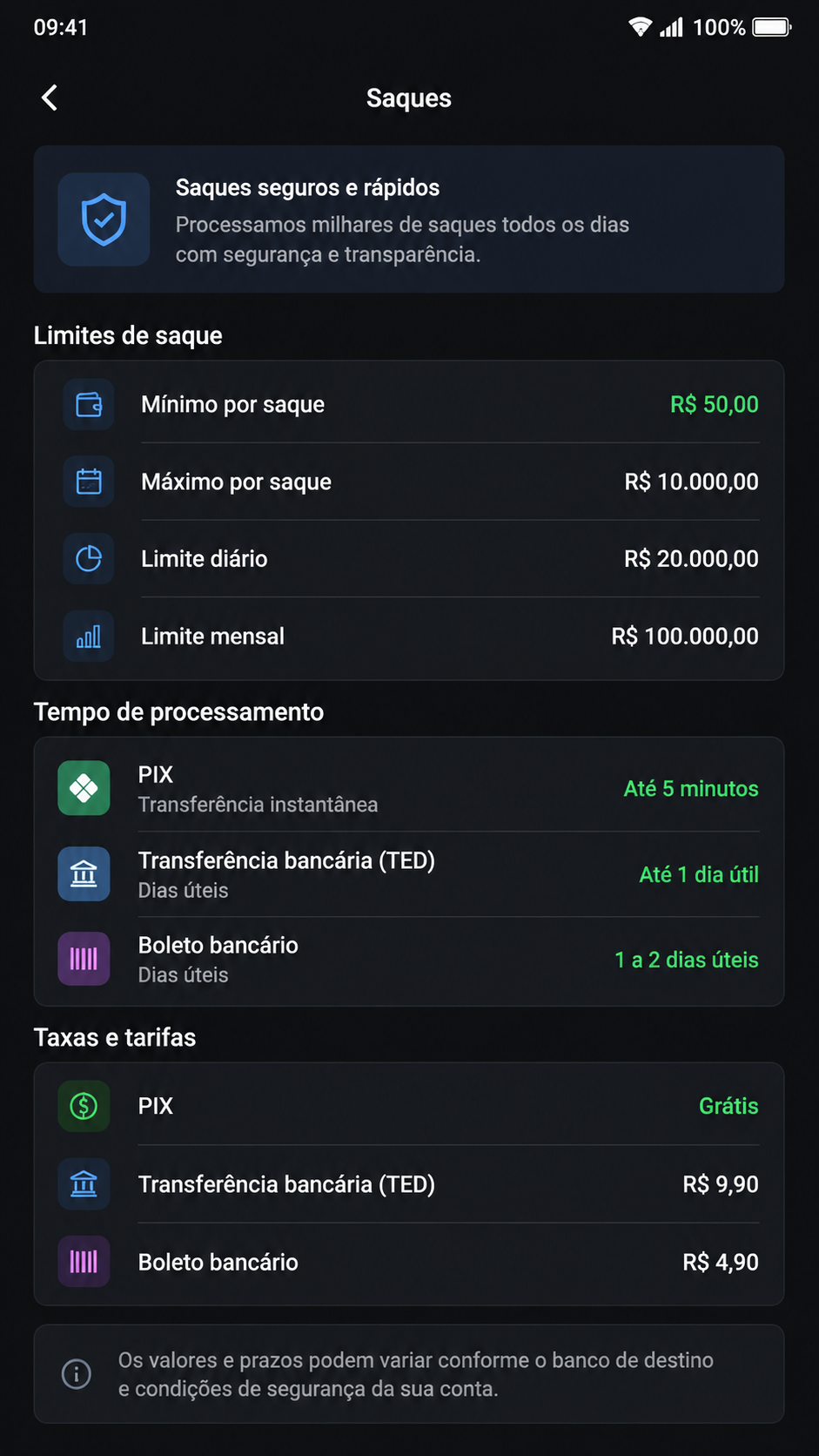Tap the info icon in disclaimer note
This screenshot has height=1456, width=819.
point(77,1374)
